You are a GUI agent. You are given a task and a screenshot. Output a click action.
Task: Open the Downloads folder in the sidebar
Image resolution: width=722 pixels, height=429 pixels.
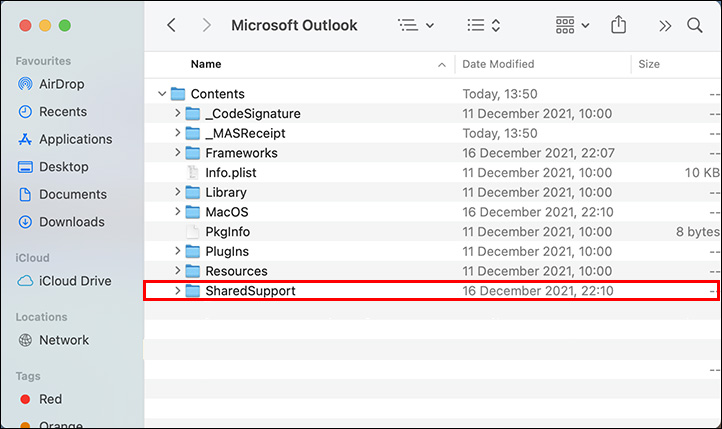pyautogui.click(x=71, y=222)
